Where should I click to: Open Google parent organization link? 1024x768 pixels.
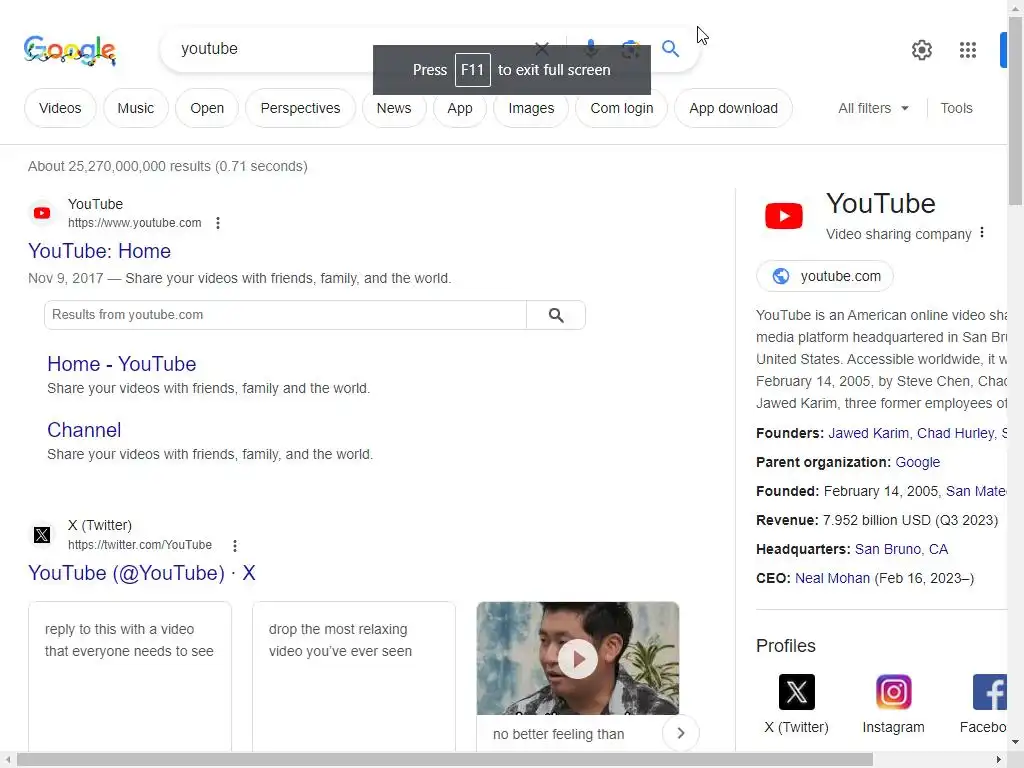918,462
